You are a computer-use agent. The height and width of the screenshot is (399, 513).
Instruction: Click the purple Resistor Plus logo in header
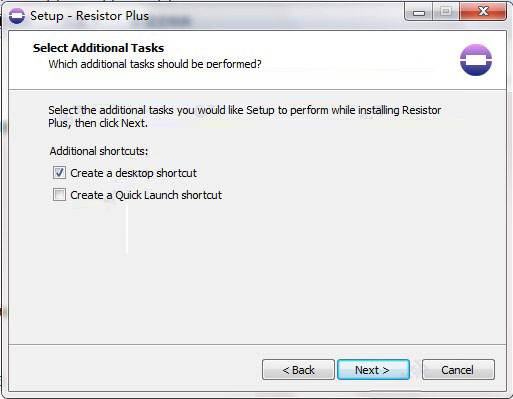tap(476, 60)
